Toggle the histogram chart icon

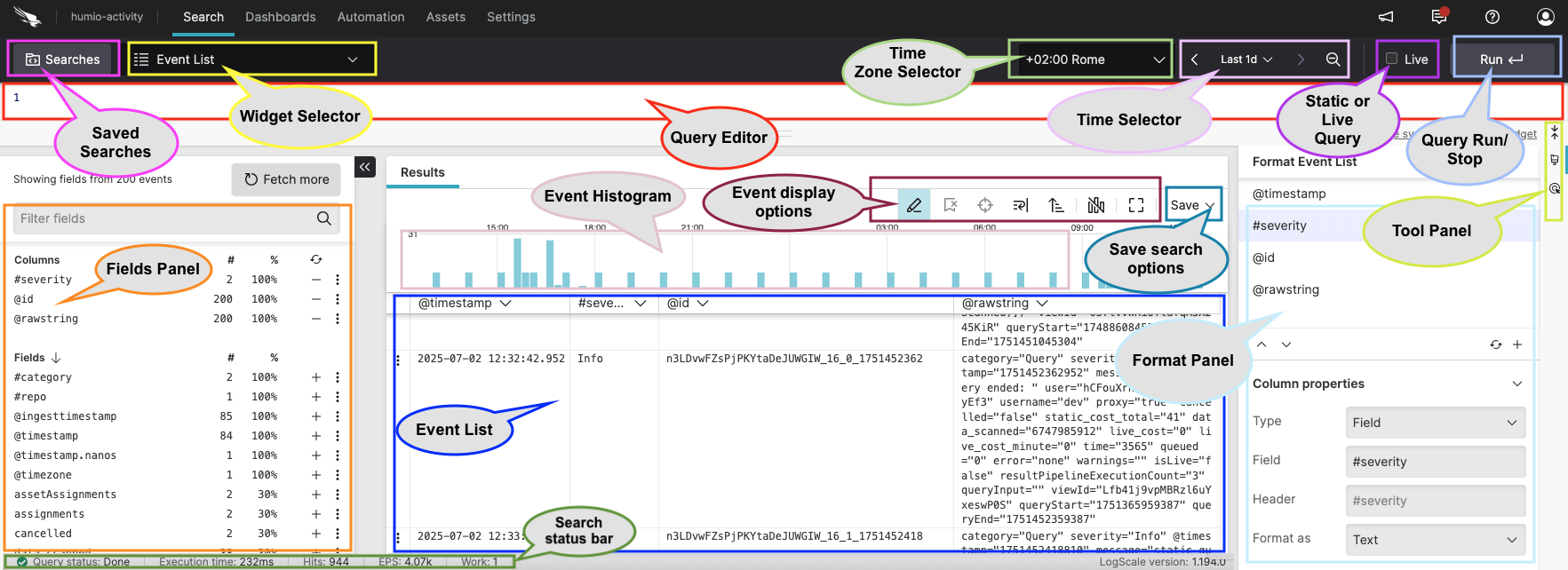[x=1096, y=205]
